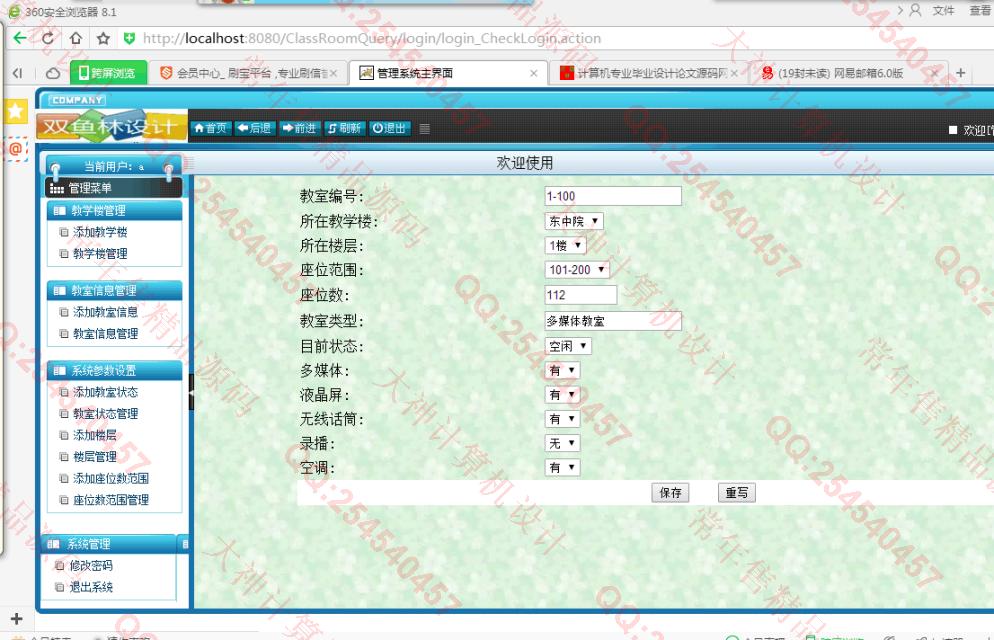Viewport: 994px width, 640px height.
Task: Collapse the 教学楼管理 section
Action: point(114,210)
